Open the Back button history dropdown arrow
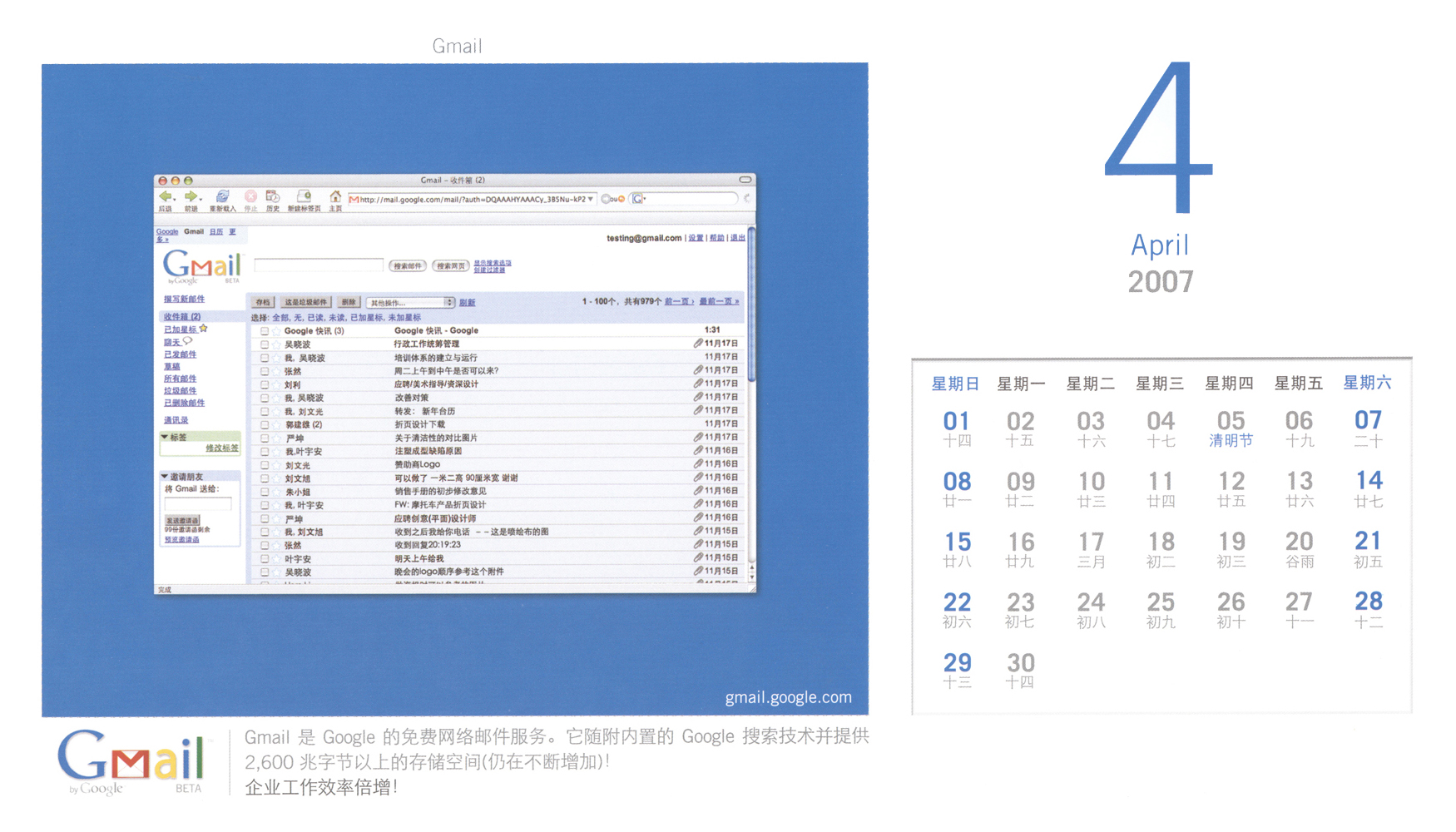Viewport: 1456px width, 832px height. (175, 200)
